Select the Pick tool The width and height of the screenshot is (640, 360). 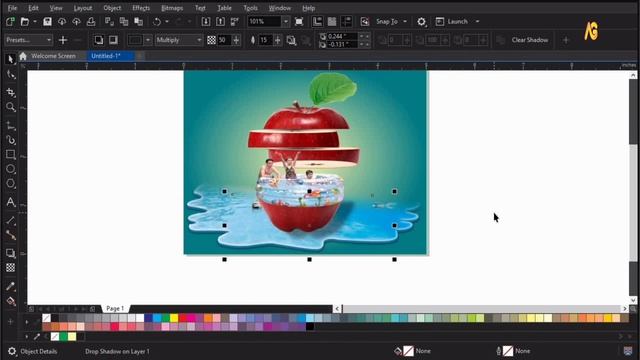(11, 60)
